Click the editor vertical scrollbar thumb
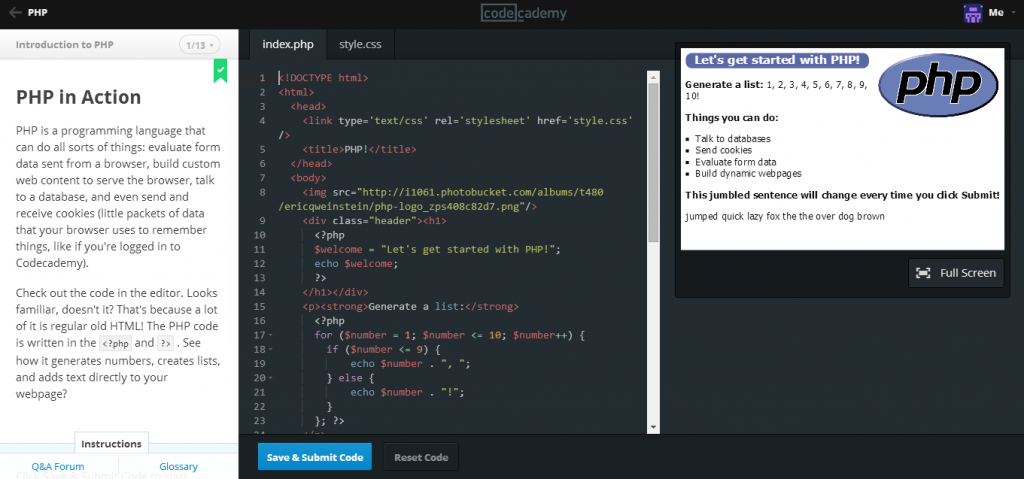This screenshot has height=479, width=1024. coord(654,163)
